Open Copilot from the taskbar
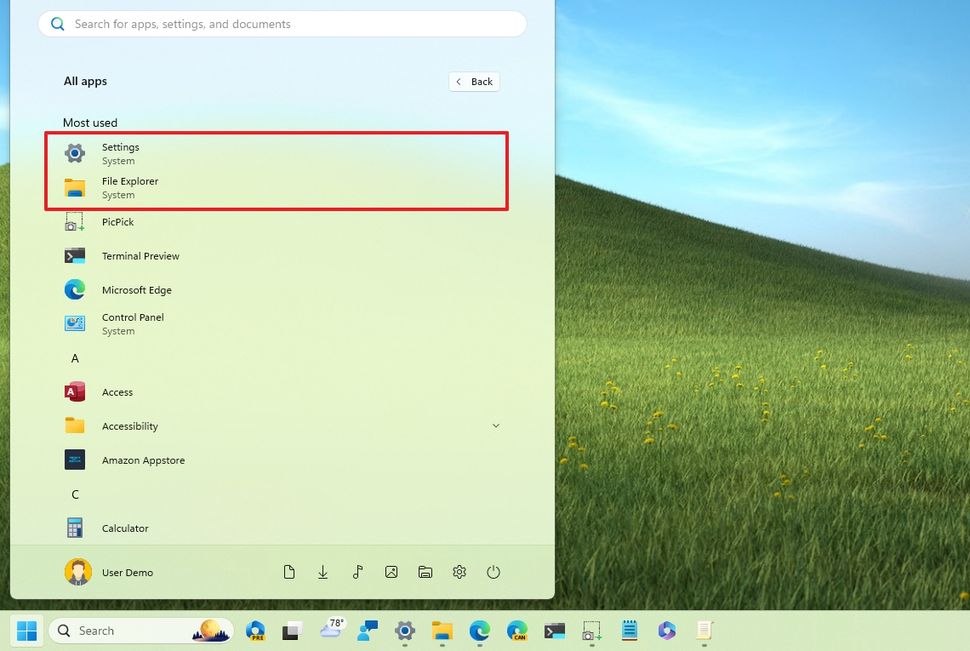Screen dimensions: 970x651 click(x=666, y=631)
